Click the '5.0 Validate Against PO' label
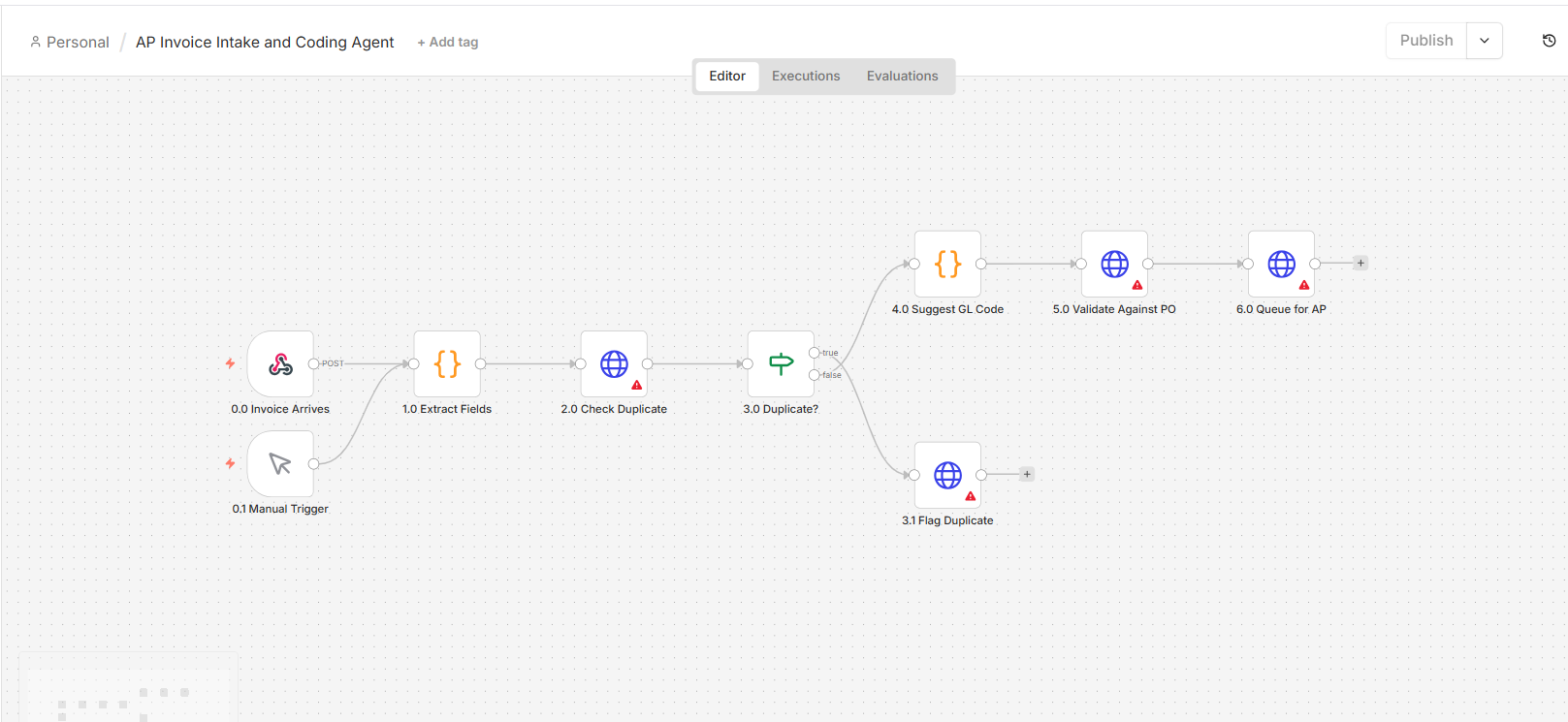 pos(1114,309)
